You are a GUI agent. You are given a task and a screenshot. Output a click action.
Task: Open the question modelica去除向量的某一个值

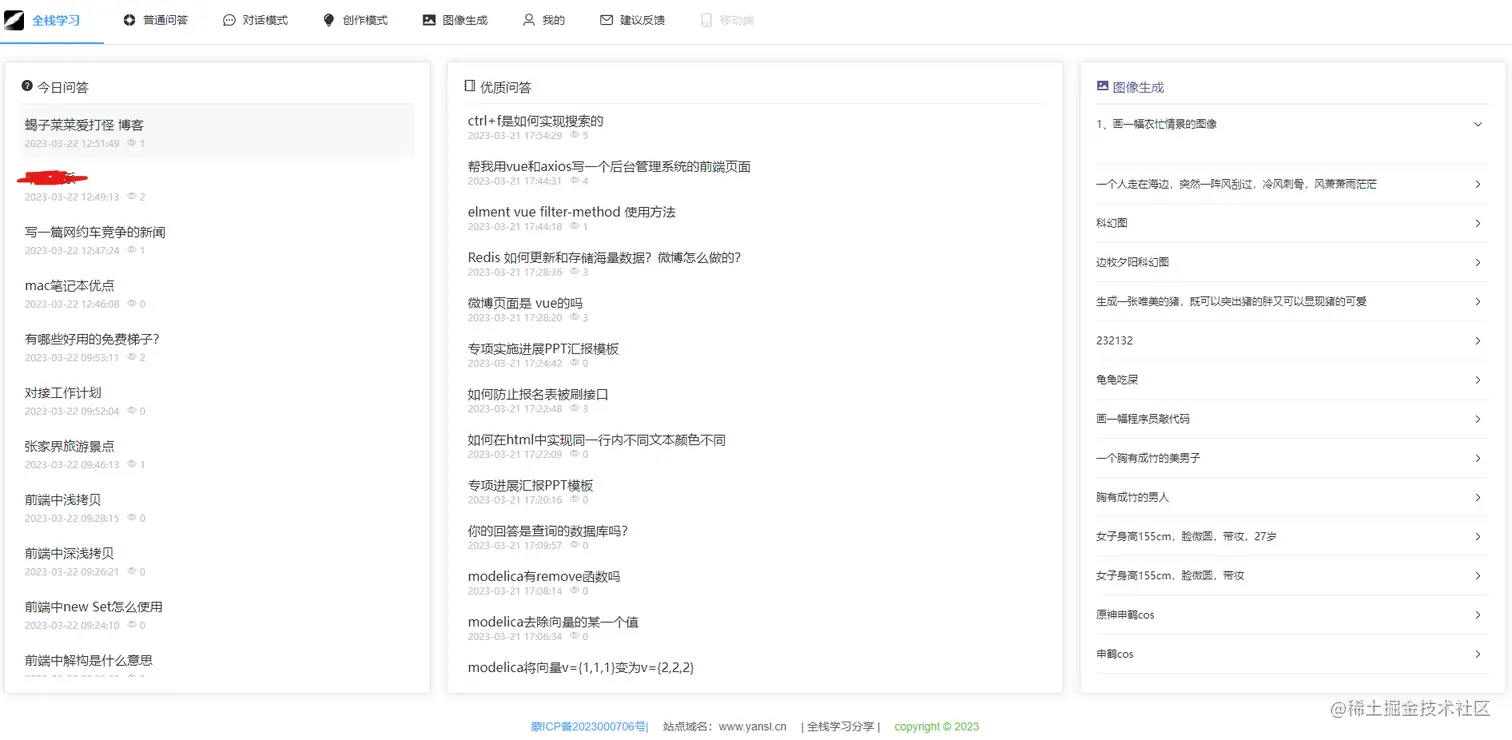pyautogui.click(x=553, y=622)
